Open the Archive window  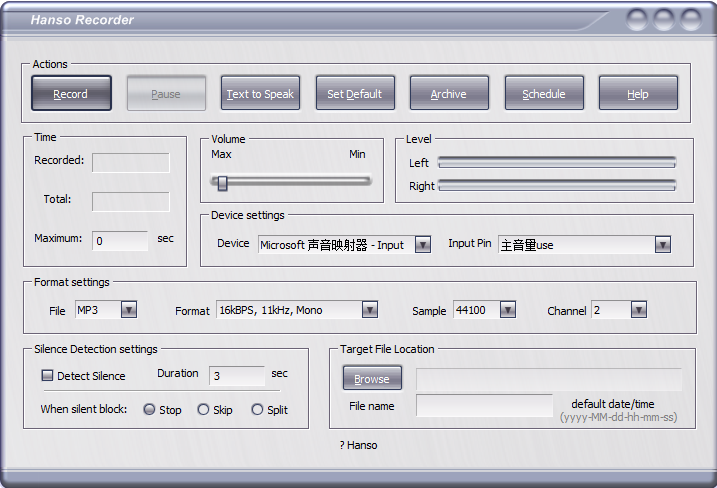pyautogui.click(x=449, y=93)
